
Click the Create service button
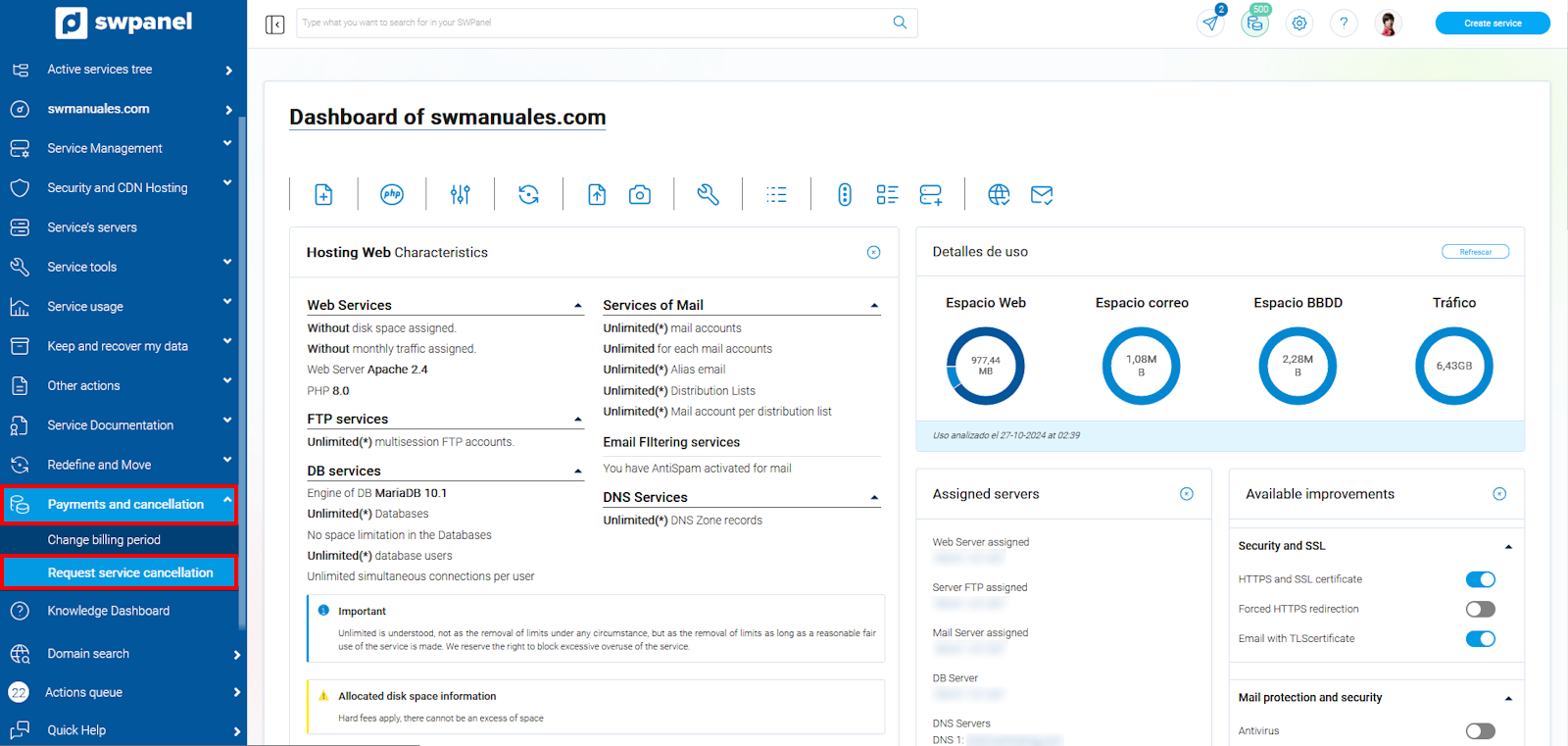pos(1492,24)
